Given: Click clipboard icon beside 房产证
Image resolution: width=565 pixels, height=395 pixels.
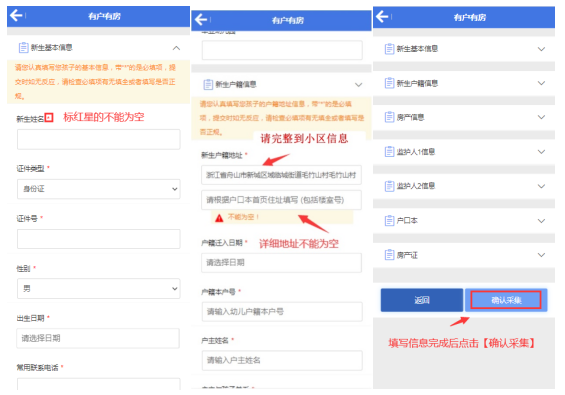Looking at the screenshot, I should [x=389, y=255].
